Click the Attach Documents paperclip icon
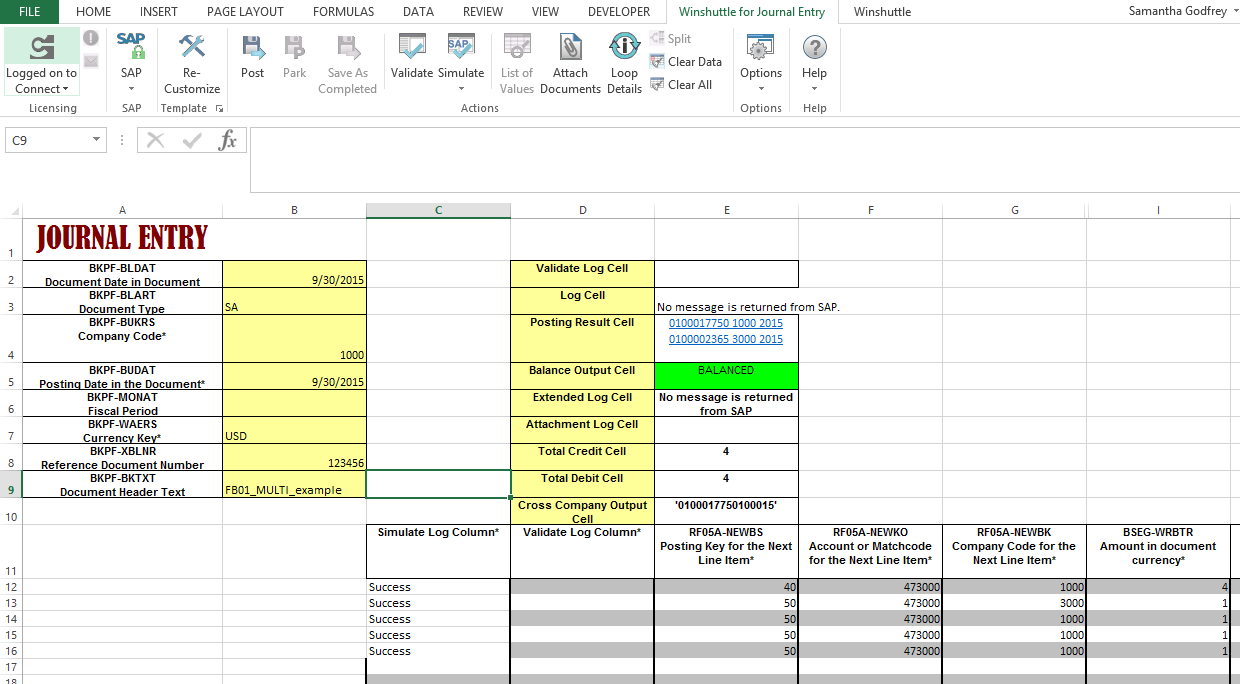This screenshot has height=684, width=1240. [x=570, y=46]
